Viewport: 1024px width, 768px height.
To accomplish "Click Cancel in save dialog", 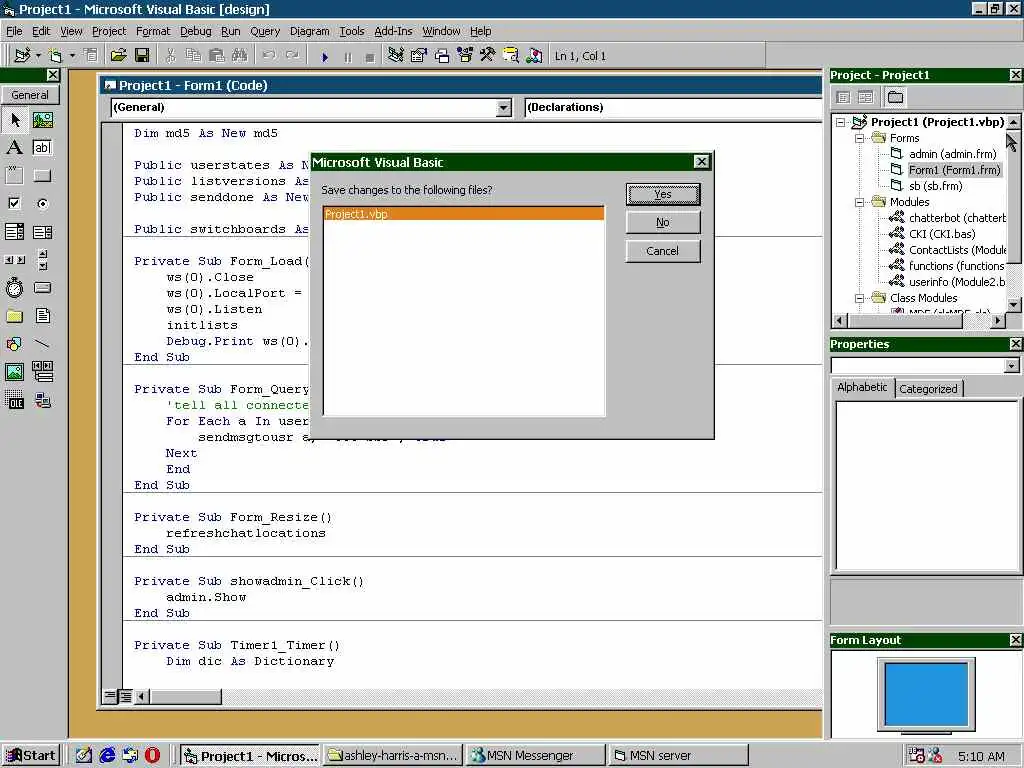I will pos(663,251).
